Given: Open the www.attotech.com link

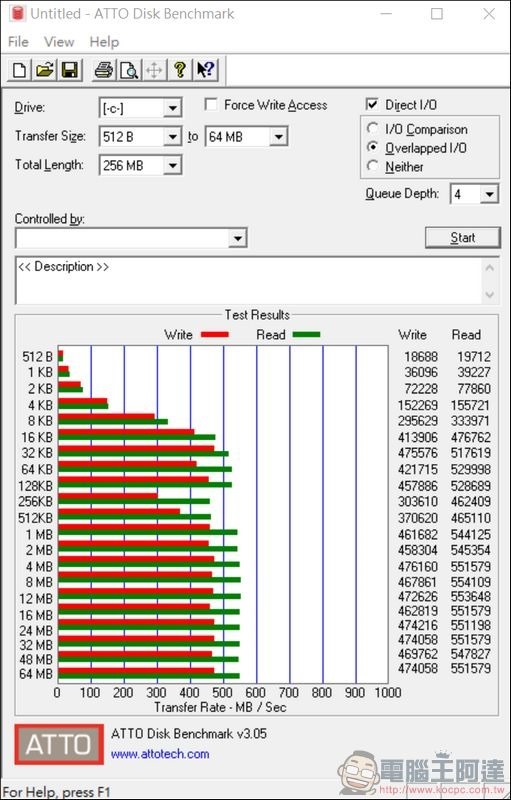Looking at the screenshot, I should [x=160, y=754].
